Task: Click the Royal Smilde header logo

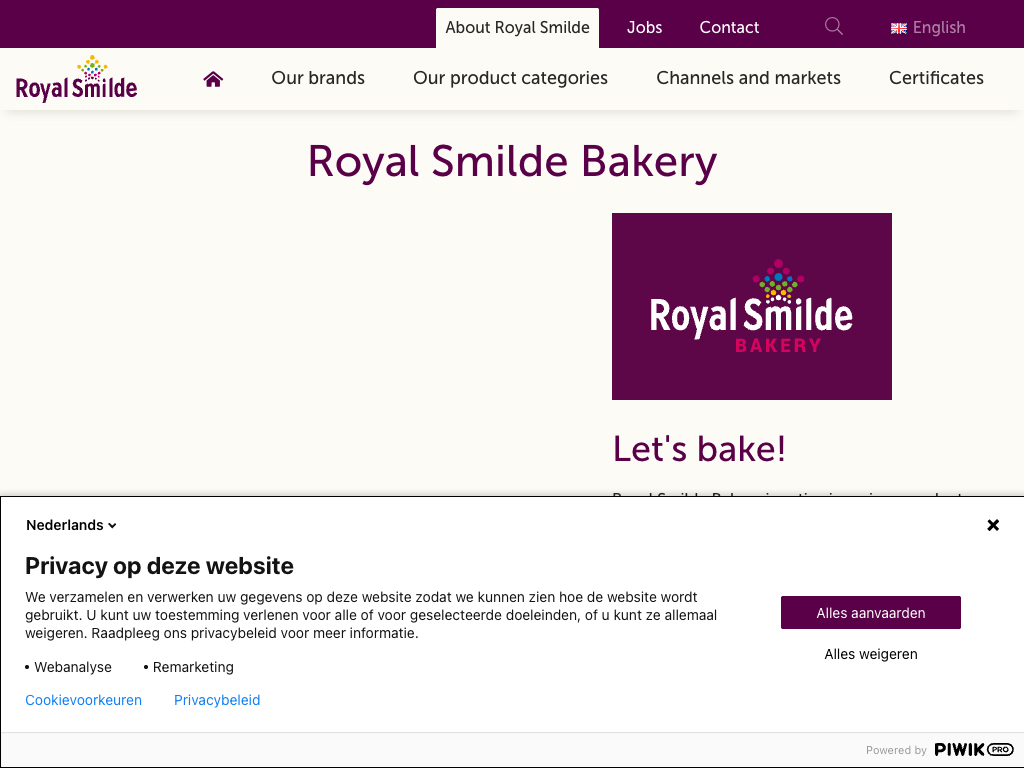Action: [x=77, y=79]
